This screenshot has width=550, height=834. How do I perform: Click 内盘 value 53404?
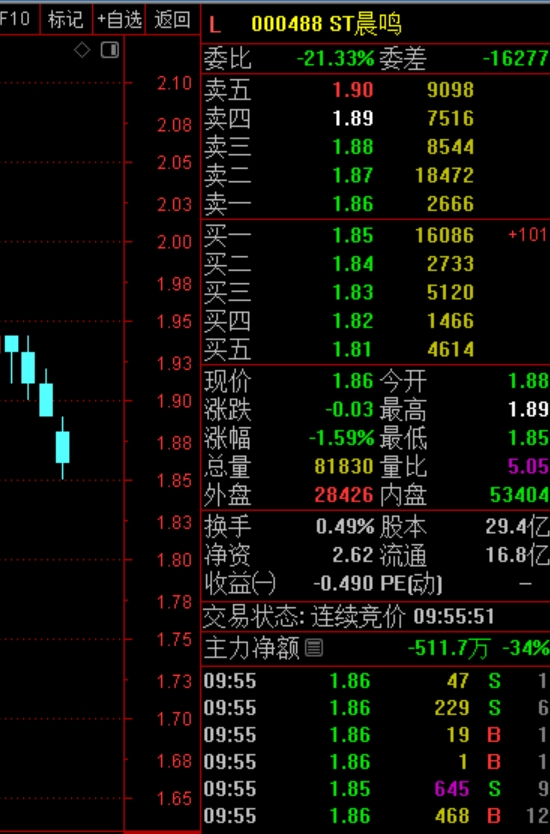[x=519, y=495]
